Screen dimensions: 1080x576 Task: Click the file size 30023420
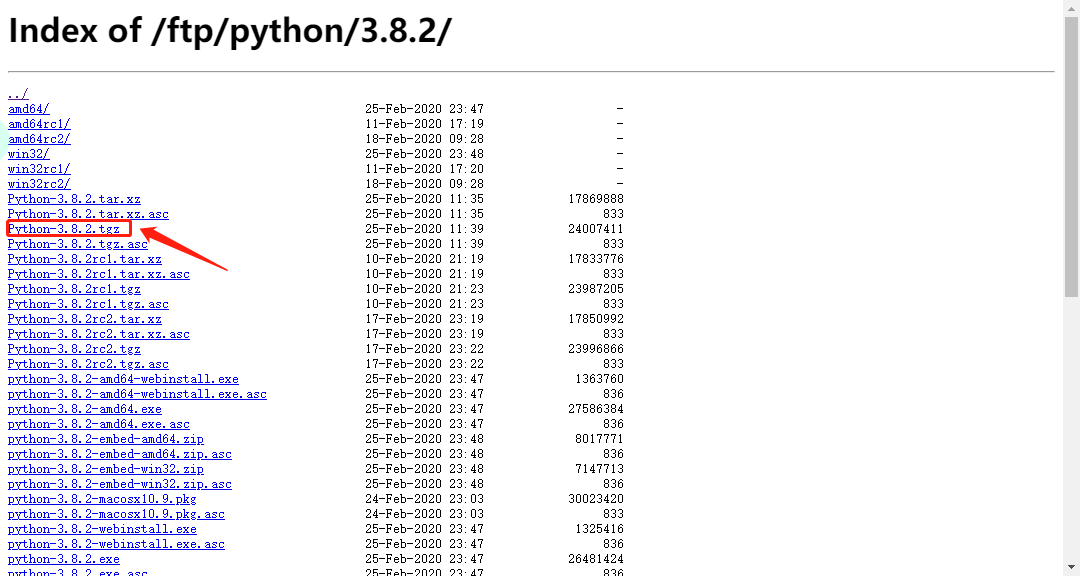(x=596, y=500)
